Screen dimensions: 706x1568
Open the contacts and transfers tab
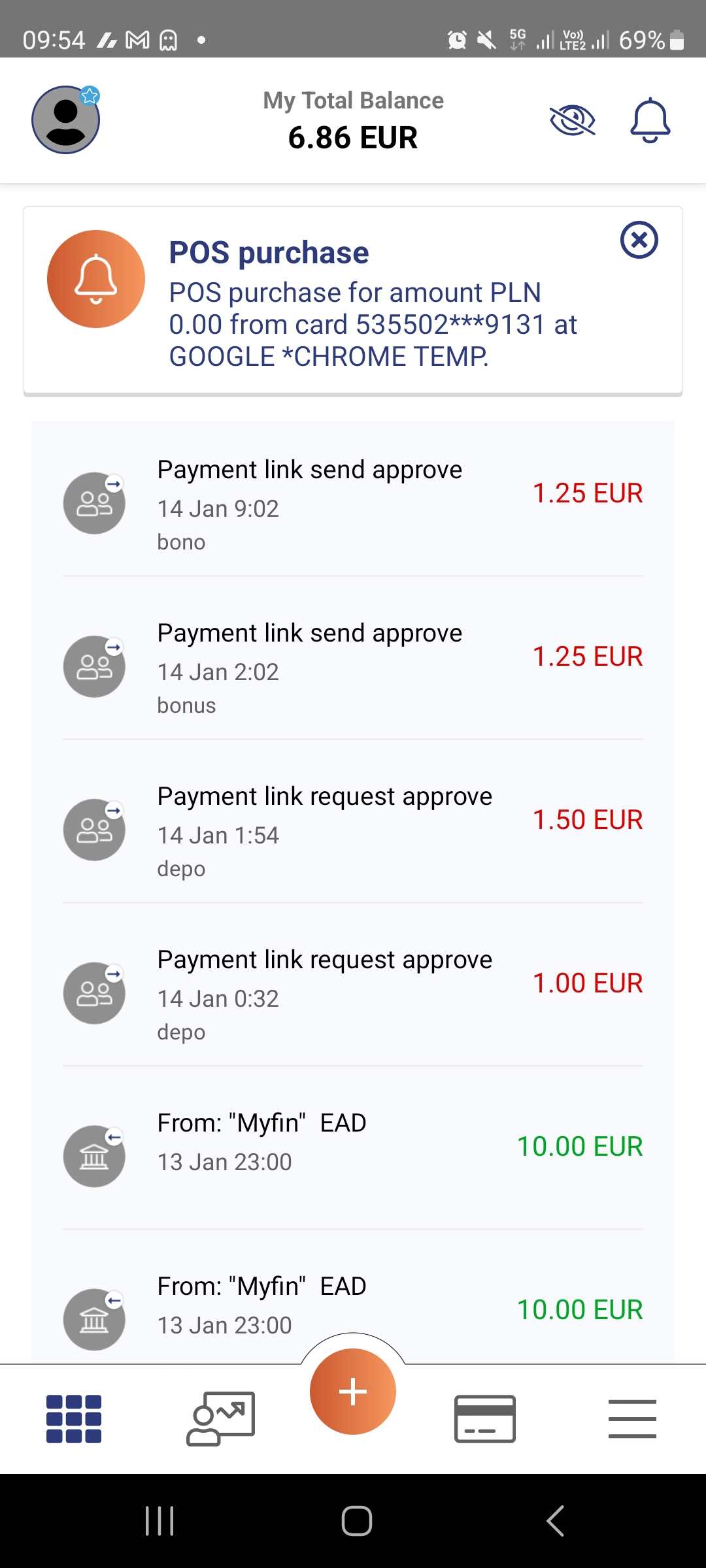(220, 1418)
